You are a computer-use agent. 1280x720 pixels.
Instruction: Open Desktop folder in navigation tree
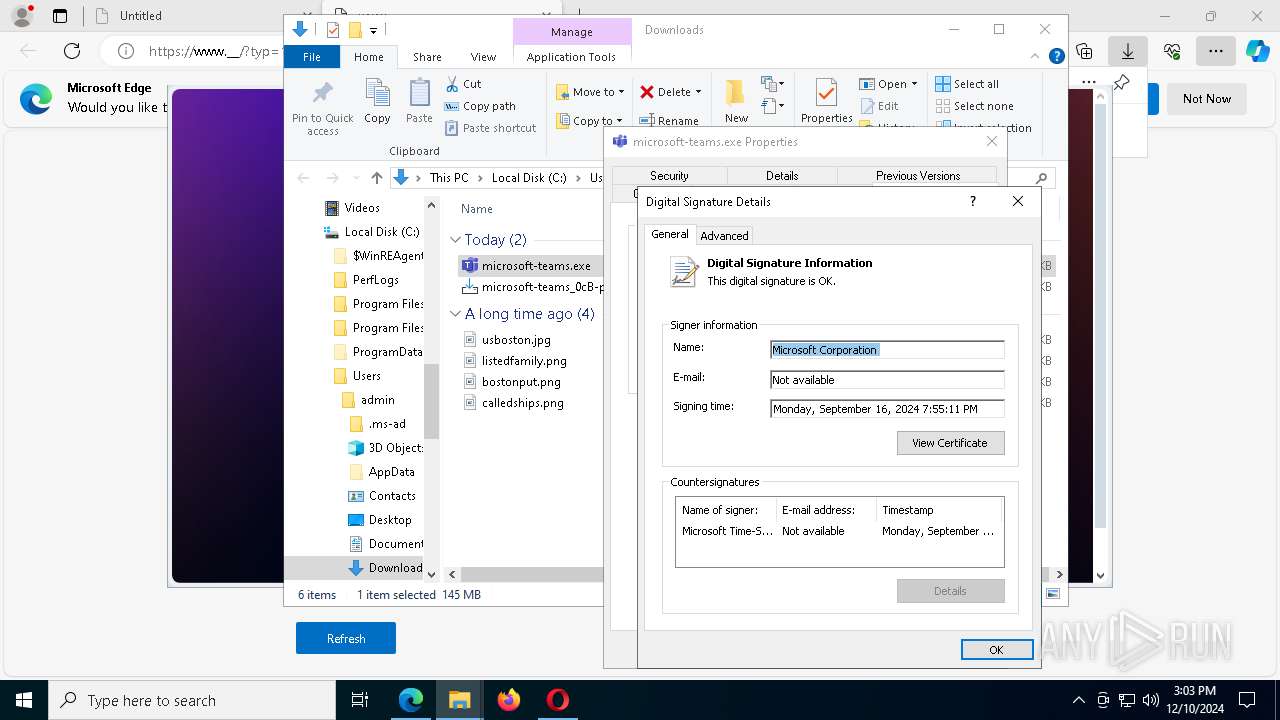[x=379, y=520]
